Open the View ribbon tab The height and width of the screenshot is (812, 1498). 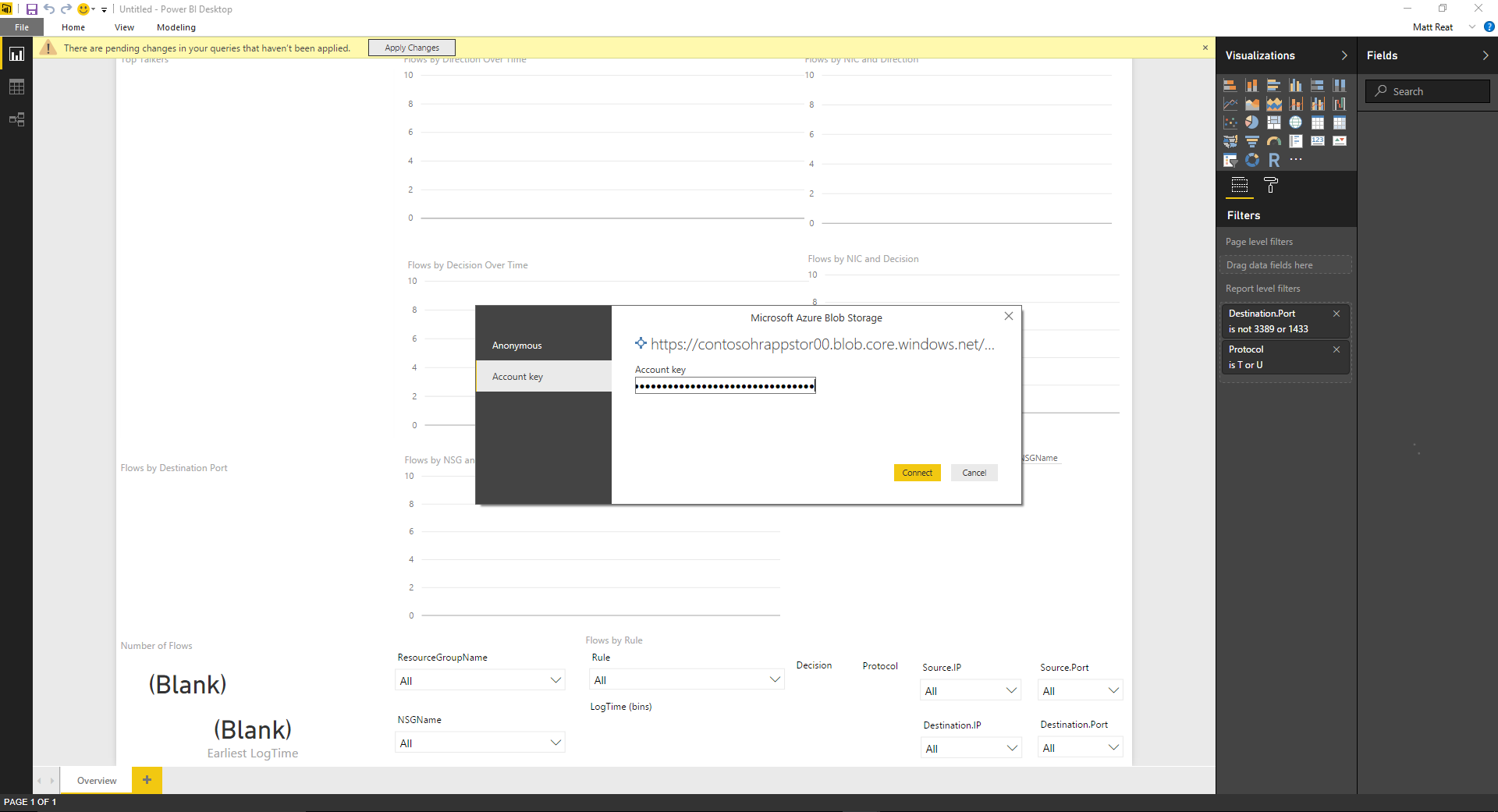[124, 27]
